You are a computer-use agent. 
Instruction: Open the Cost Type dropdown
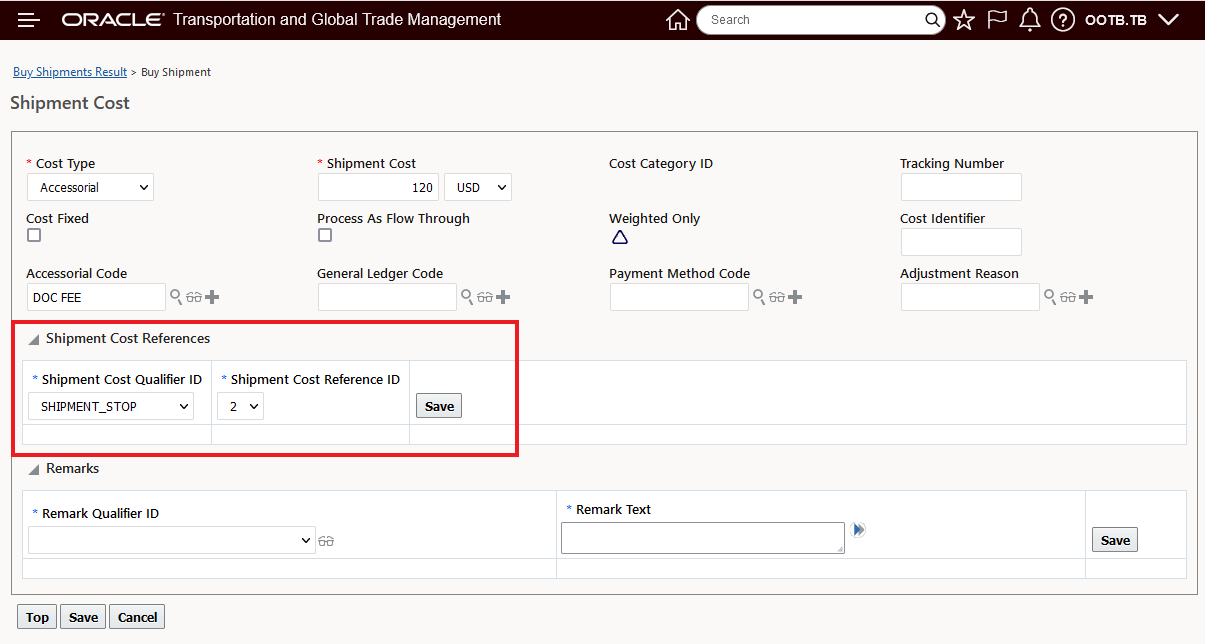tap(90, 187)
